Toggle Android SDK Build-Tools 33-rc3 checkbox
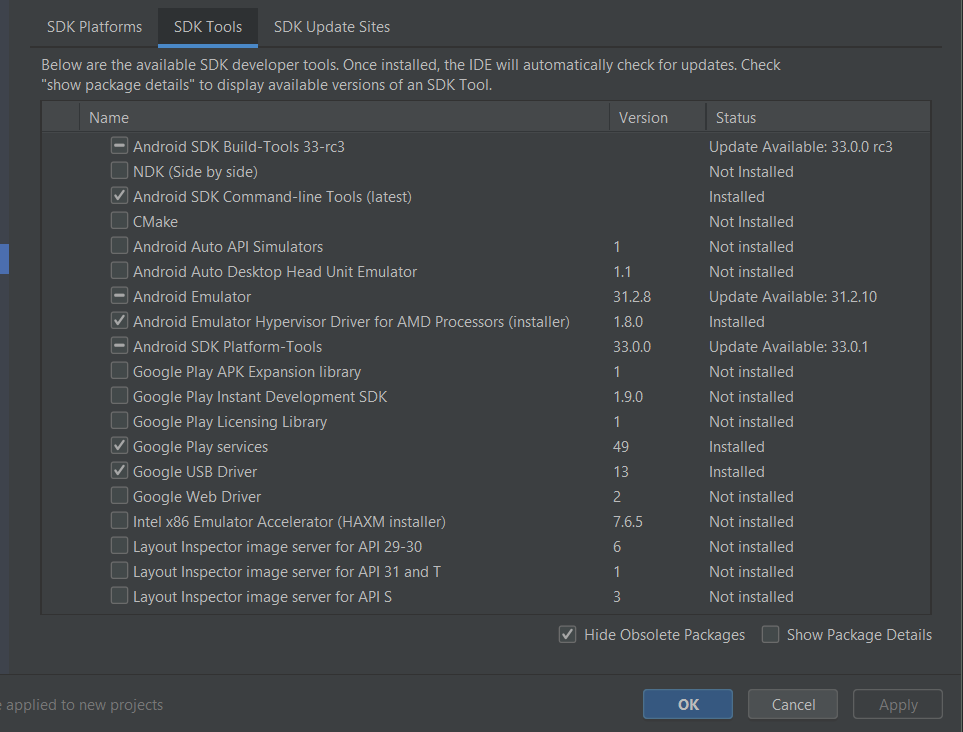Screen dimensions: 963x732 tap(119, 147)
